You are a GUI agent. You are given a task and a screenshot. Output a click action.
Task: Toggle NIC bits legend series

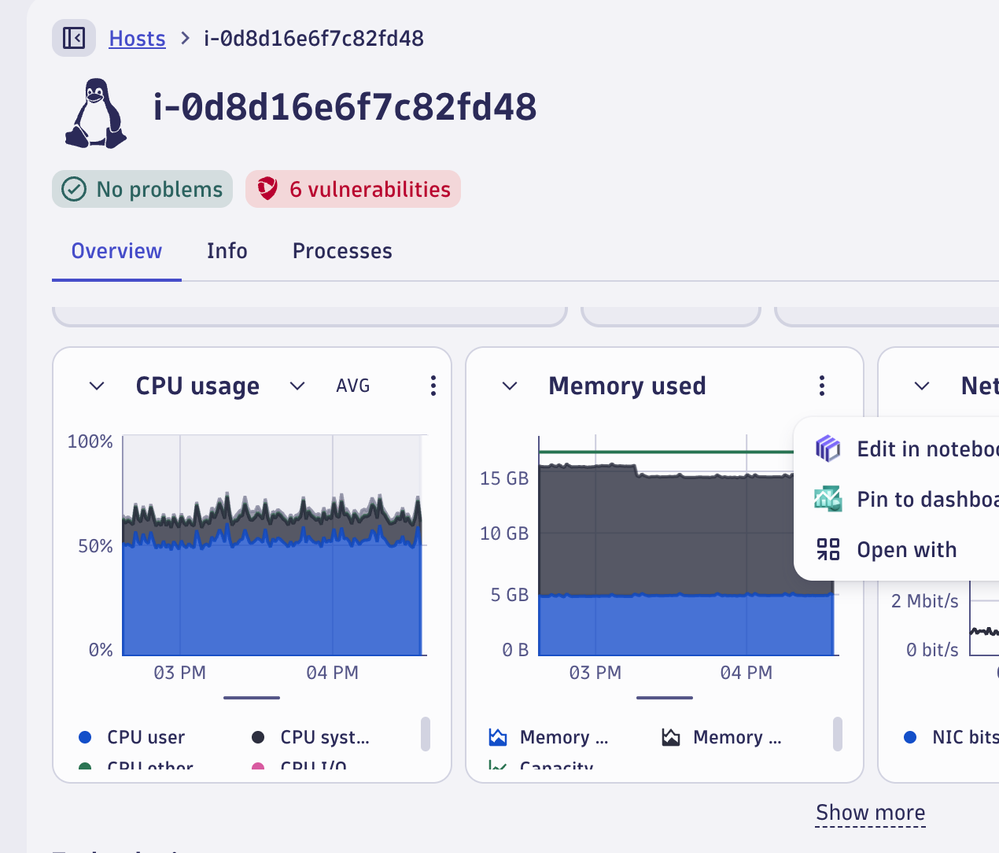[950, 737]
